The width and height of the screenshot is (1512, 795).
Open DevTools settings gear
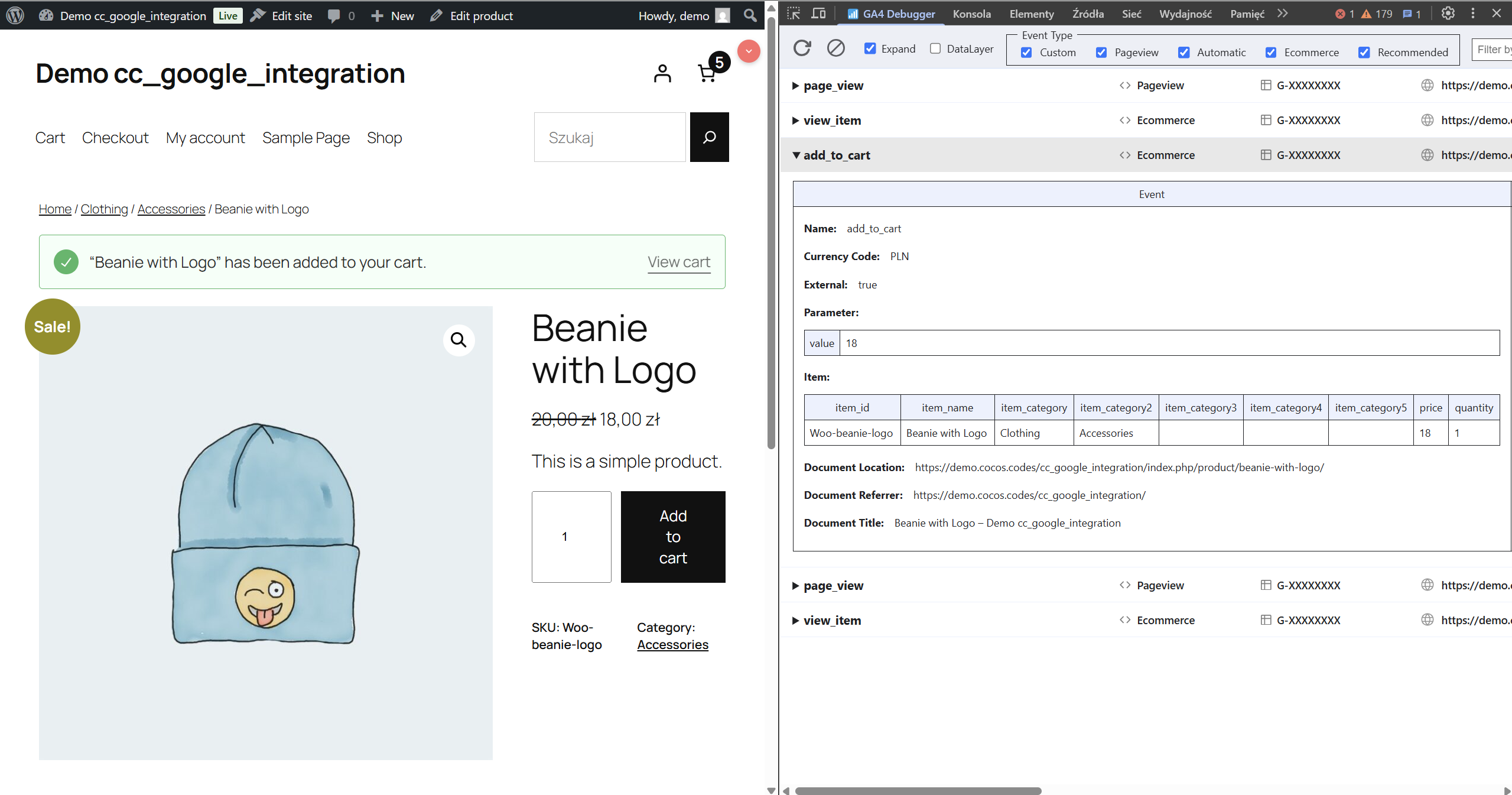tap(1448, 13)
